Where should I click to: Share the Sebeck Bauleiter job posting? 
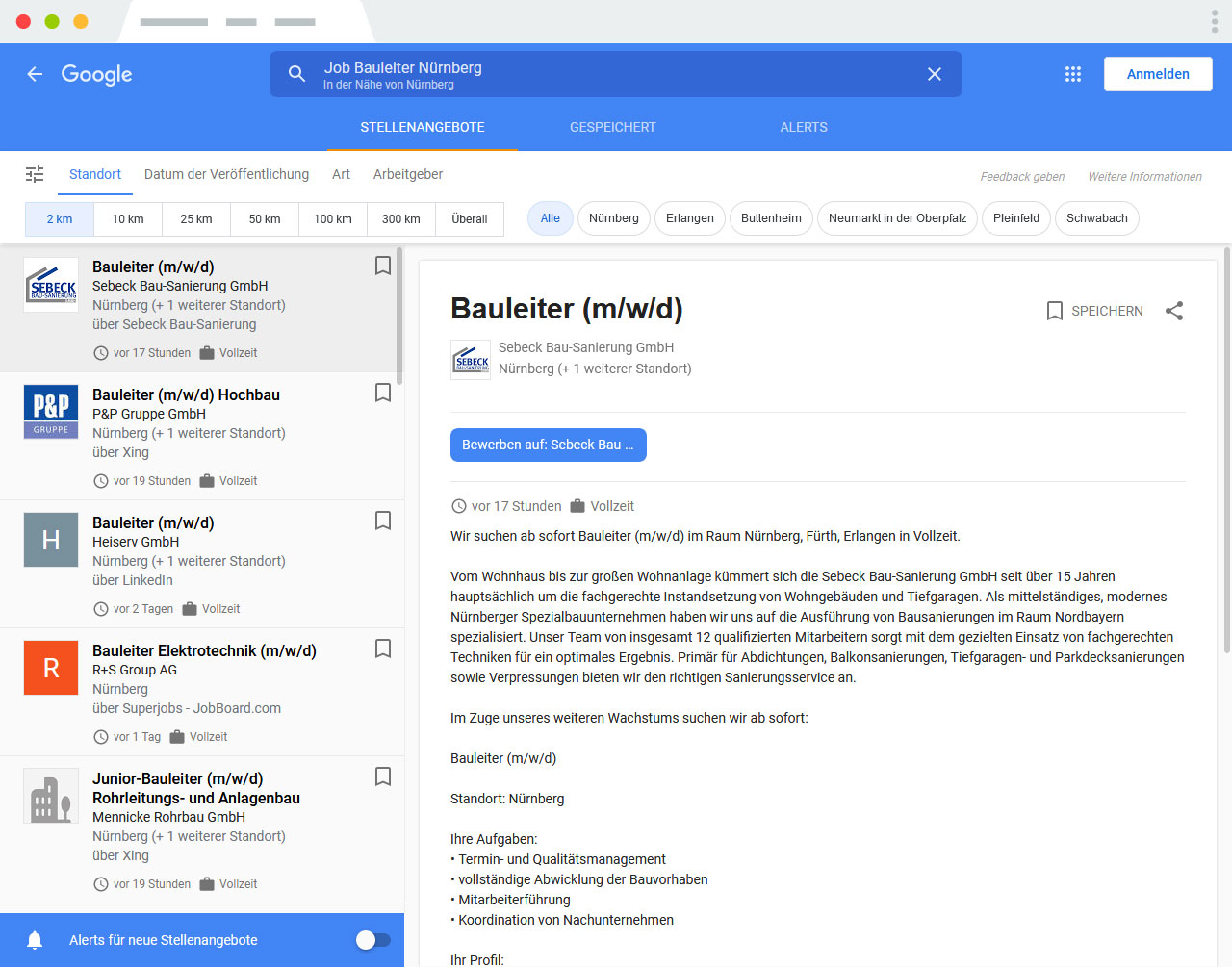point(1174,311)
